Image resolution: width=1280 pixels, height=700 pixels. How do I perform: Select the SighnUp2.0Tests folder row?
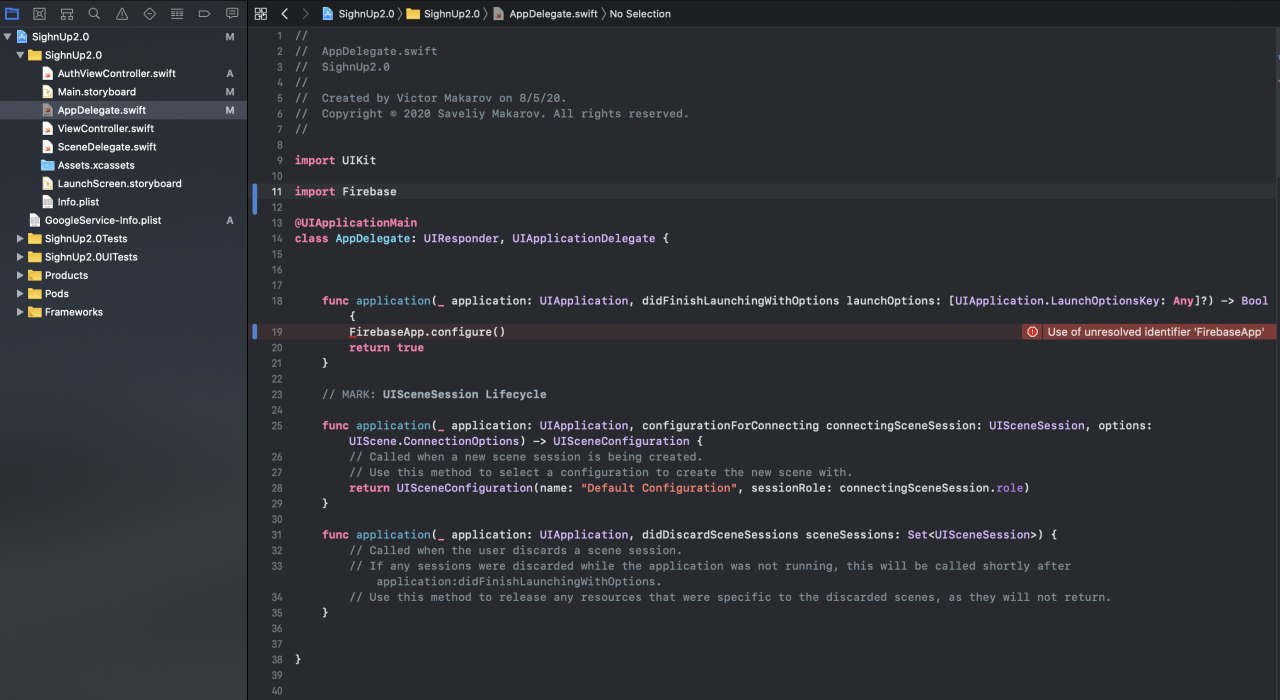[123, 239]
